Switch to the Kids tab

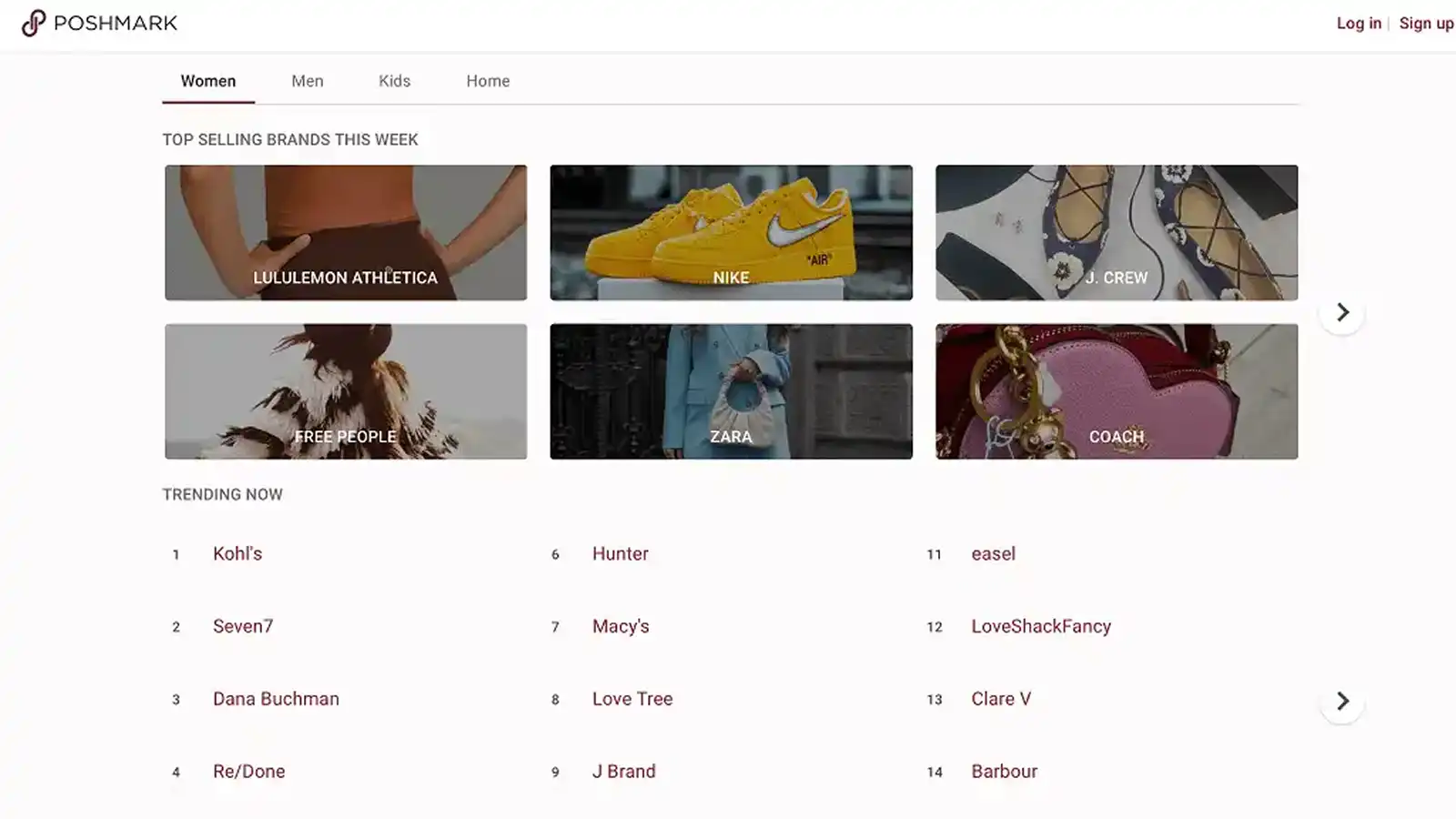tap(394, 81)
